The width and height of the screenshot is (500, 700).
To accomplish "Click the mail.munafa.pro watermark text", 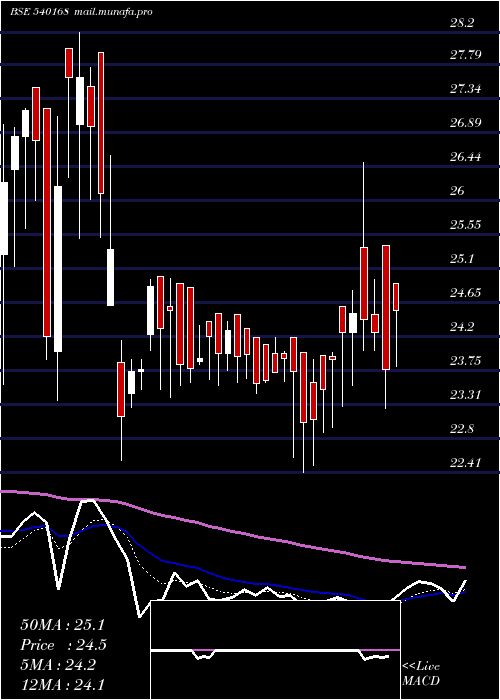I will pyautogui.click(x=112, y=12).
